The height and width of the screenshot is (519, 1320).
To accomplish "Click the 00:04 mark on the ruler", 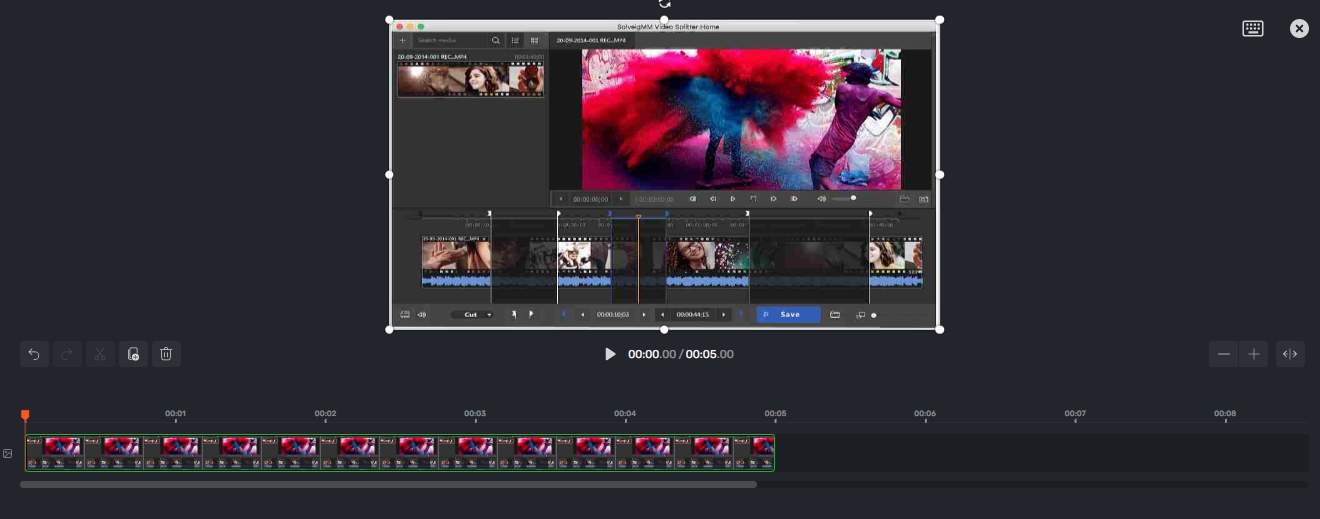I will pyautogui.click(x=625, y=413).
